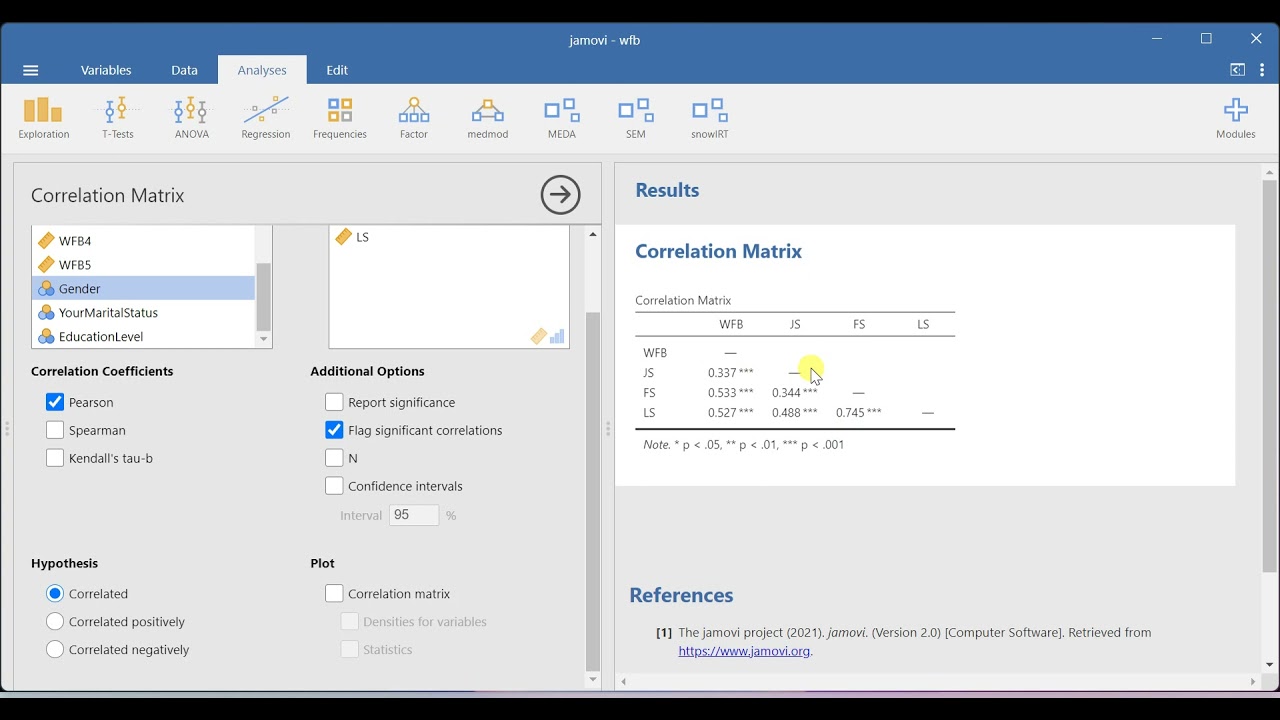The image size is (1280, 720).
Task: Switch to the Variables tab
Action: click(106, 70)
